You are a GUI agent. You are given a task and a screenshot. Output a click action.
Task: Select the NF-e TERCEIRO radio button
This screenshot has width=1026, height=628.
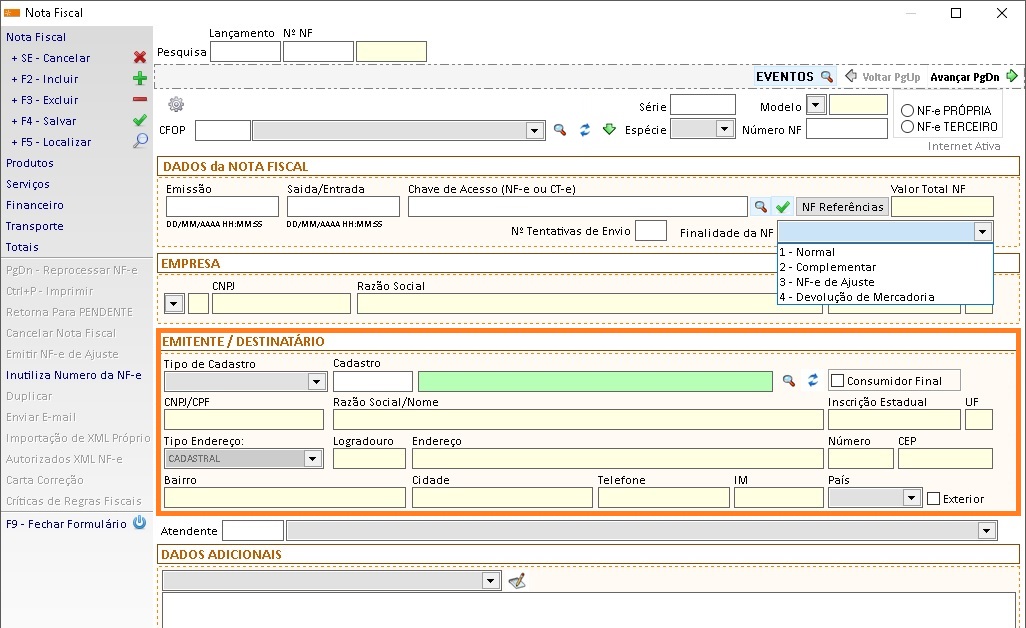[x=908, y=127]
